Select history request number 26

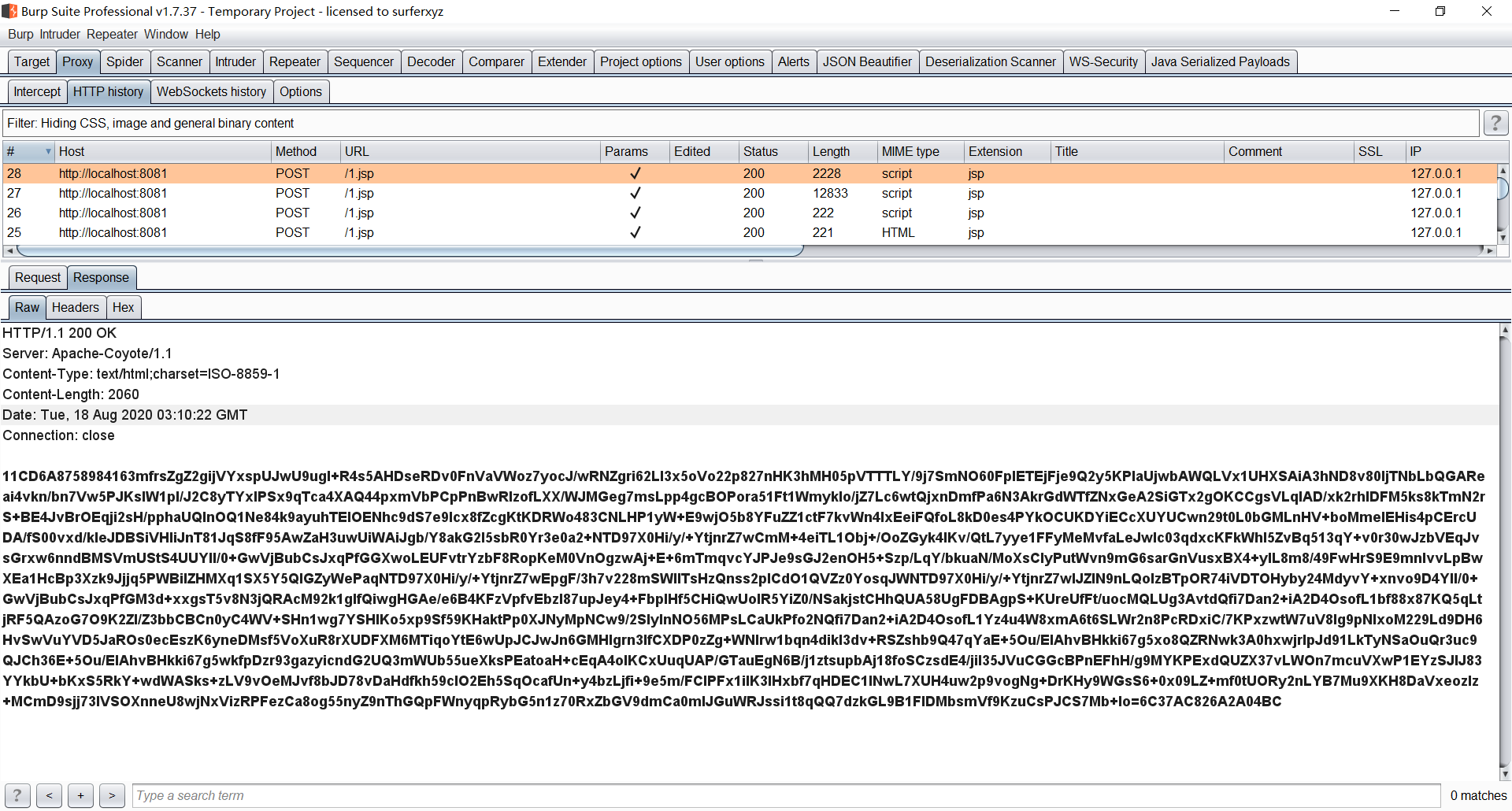point(748,213)
